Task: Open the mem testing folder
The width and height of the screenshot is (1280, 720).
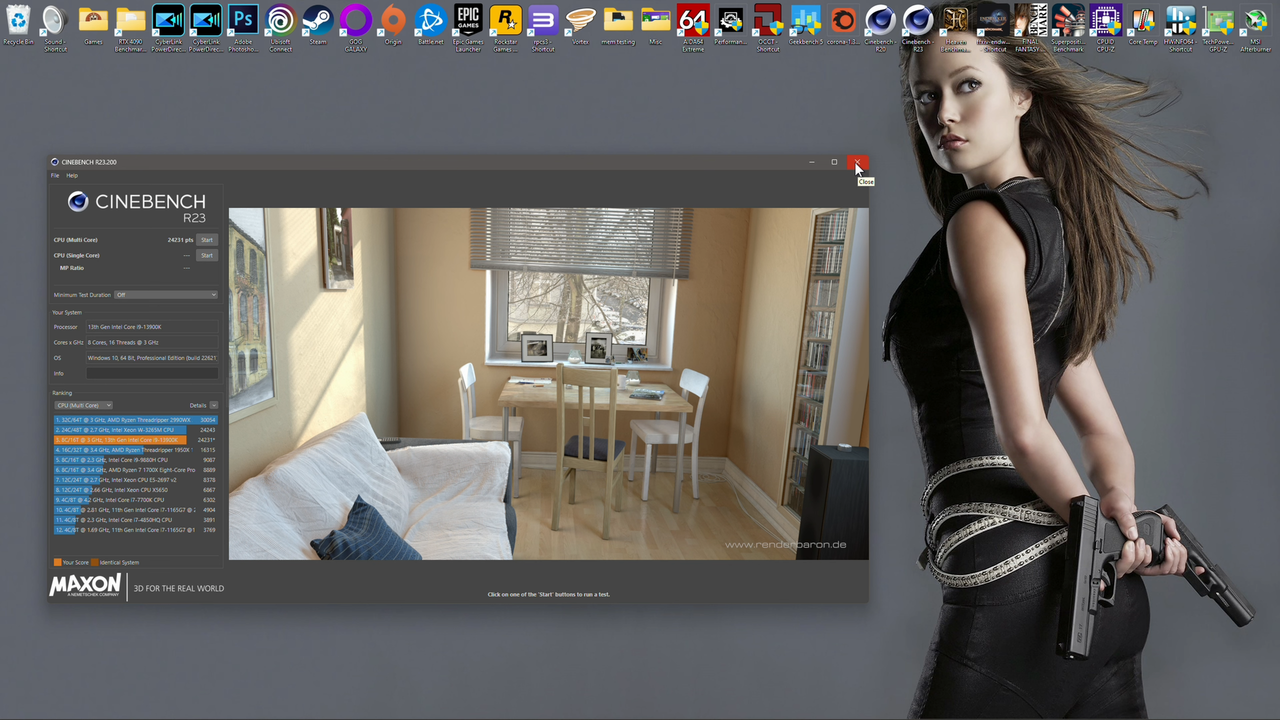Action: [618, 26]
